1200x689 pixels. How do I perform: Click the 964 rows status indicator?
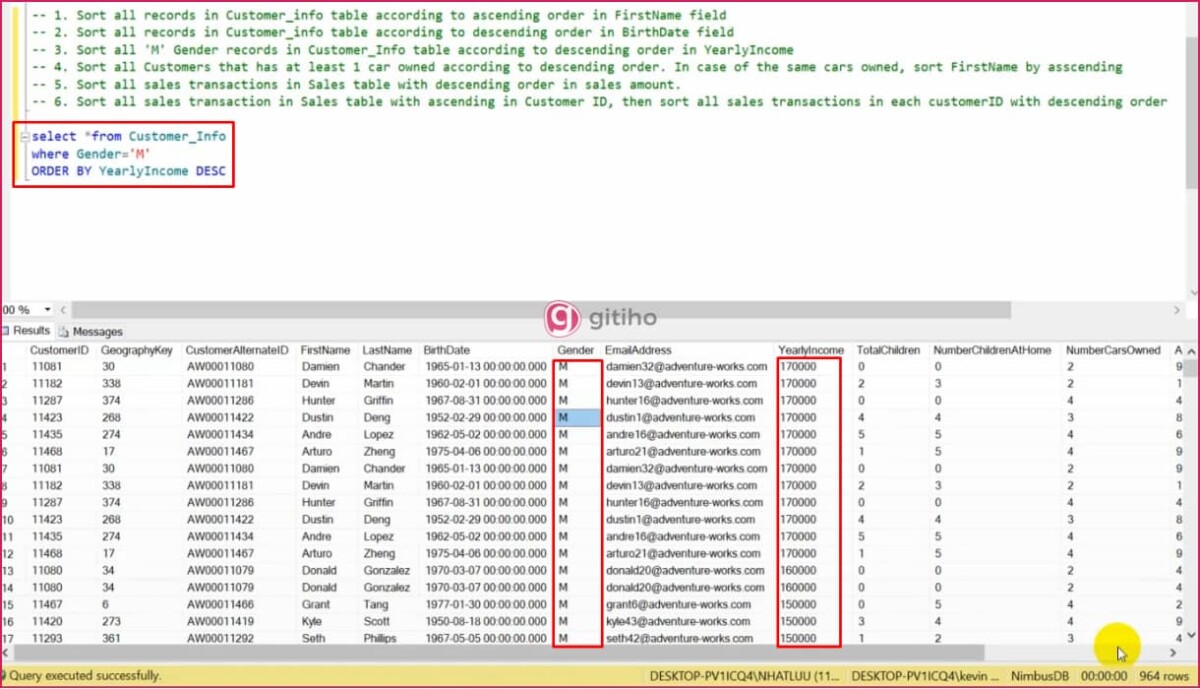1163,676
